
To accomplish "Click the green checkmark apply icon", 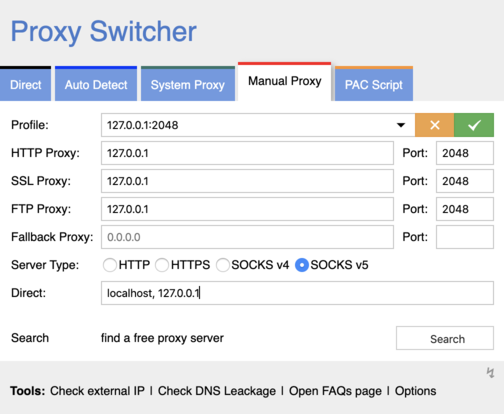I will 474,125.
